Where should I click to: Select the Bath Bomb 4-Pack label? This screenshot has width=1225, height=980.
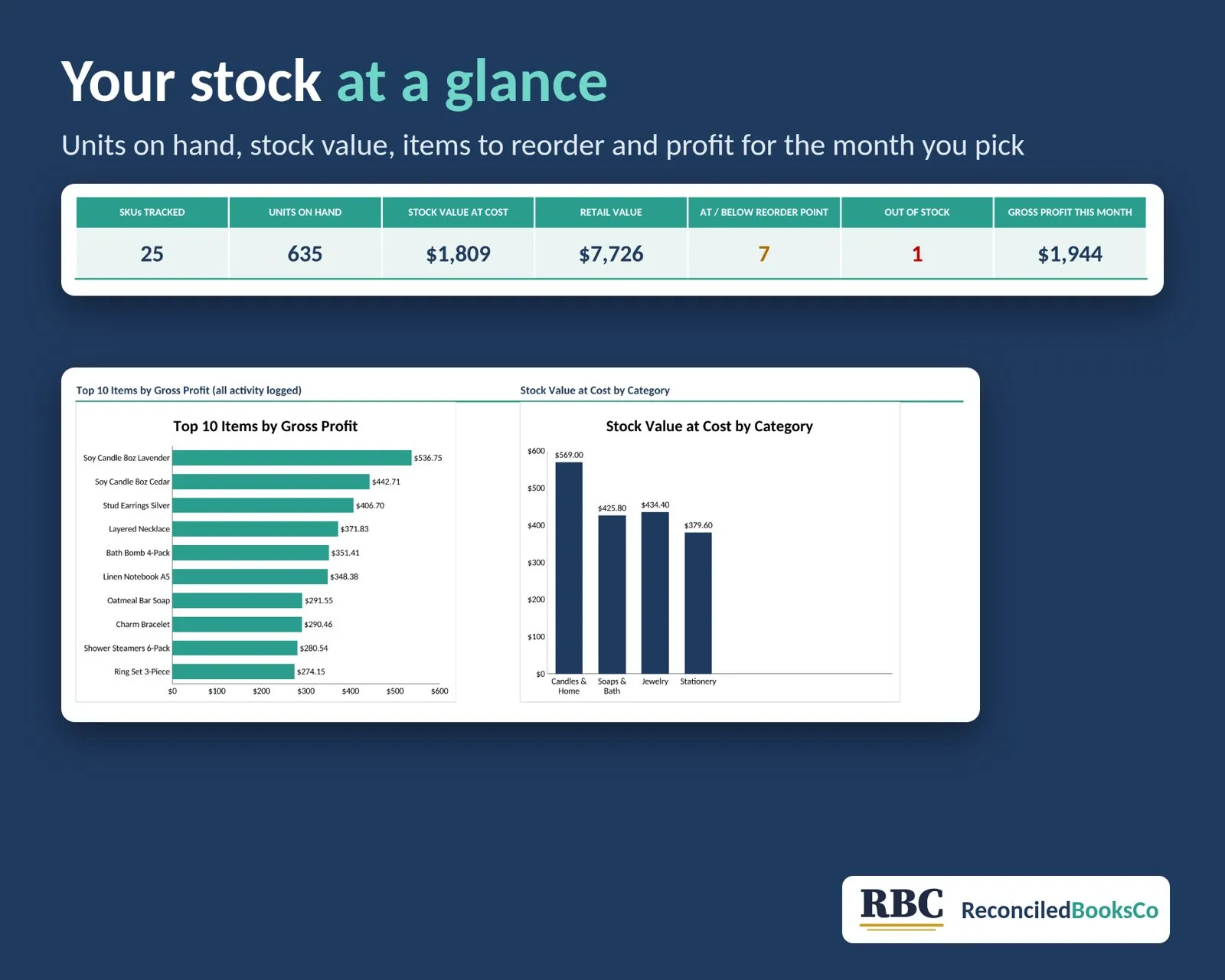pyautogui.click(x=138, y=553)
